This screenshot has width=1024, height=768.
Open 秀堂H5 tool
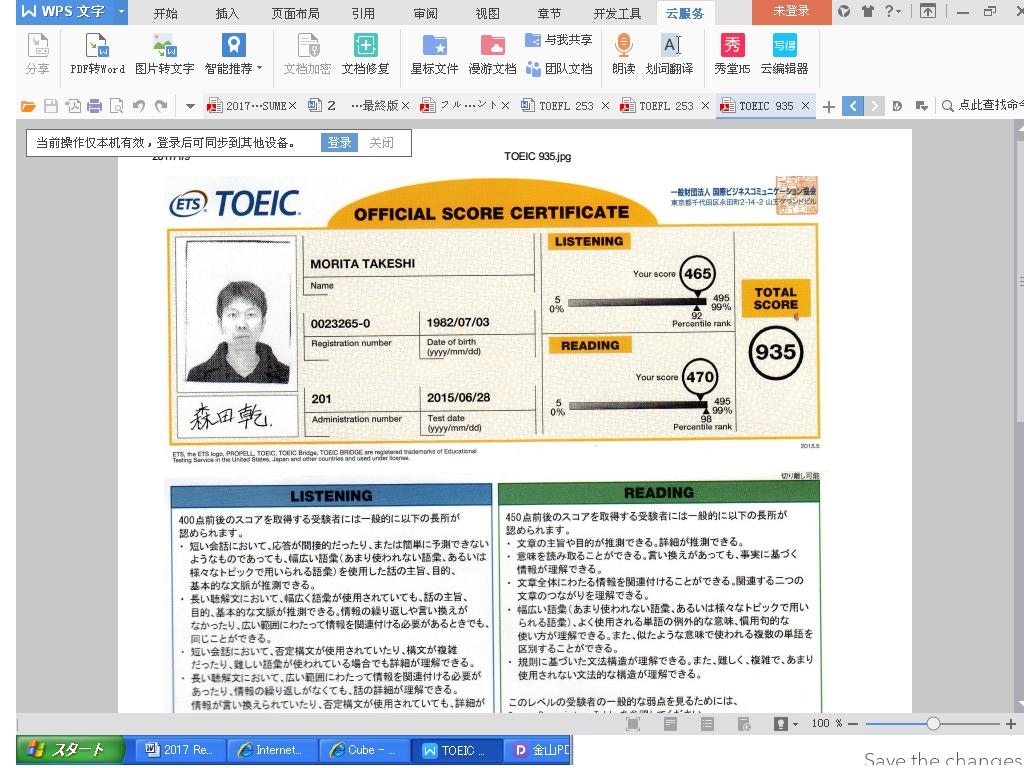732,54
